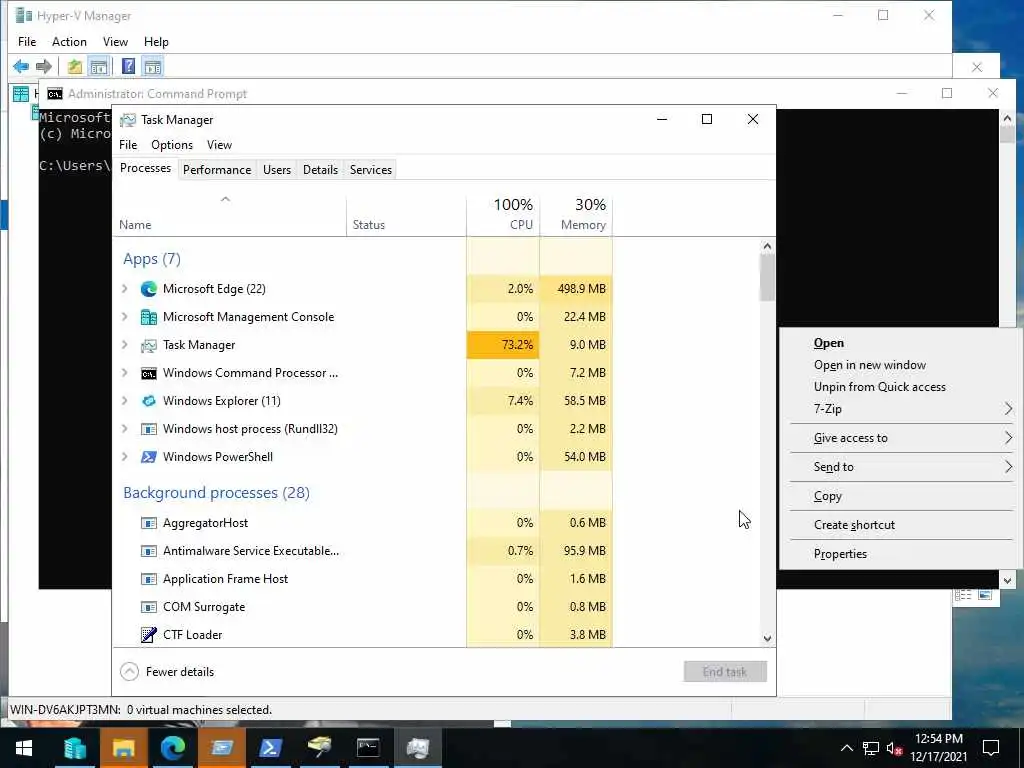Open the 7-Zip submenu in context menu

click(x=901, y=409)
